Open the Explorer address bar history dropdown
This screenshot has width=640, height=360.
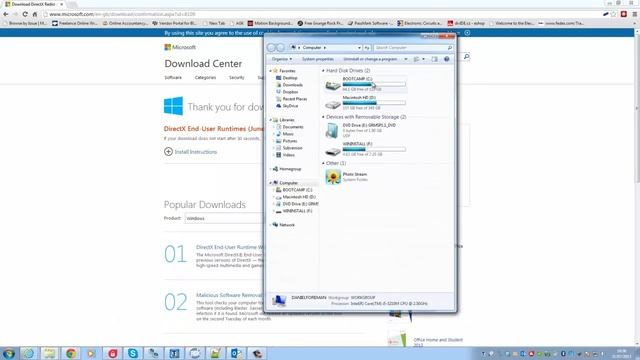[x=359, y=48]
